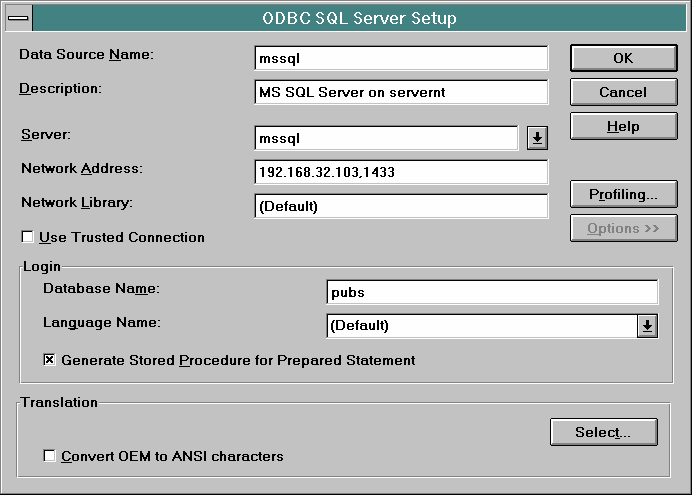The height and width of the screenshot is (495, 692).
Task: Click the Server label
Action: (46, 134)
